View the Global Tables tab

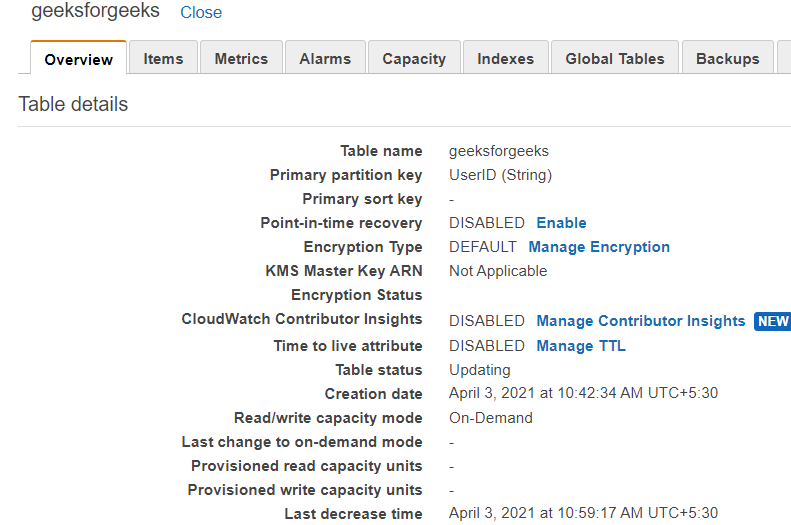coord(615,59)
